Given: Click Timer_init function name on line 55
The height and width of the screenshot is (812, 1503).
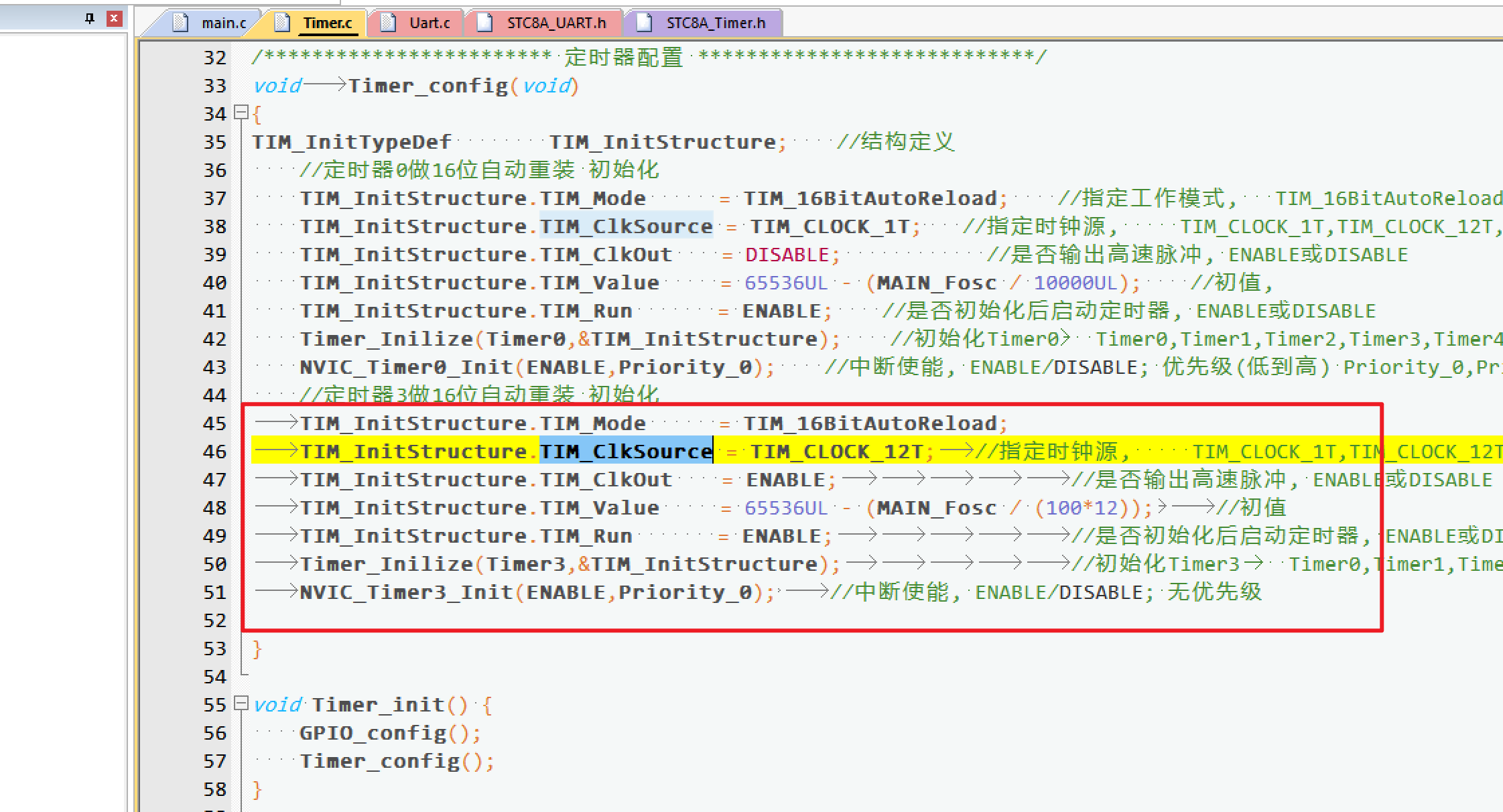Looking at the screenshot, I should tap(379, 705).
